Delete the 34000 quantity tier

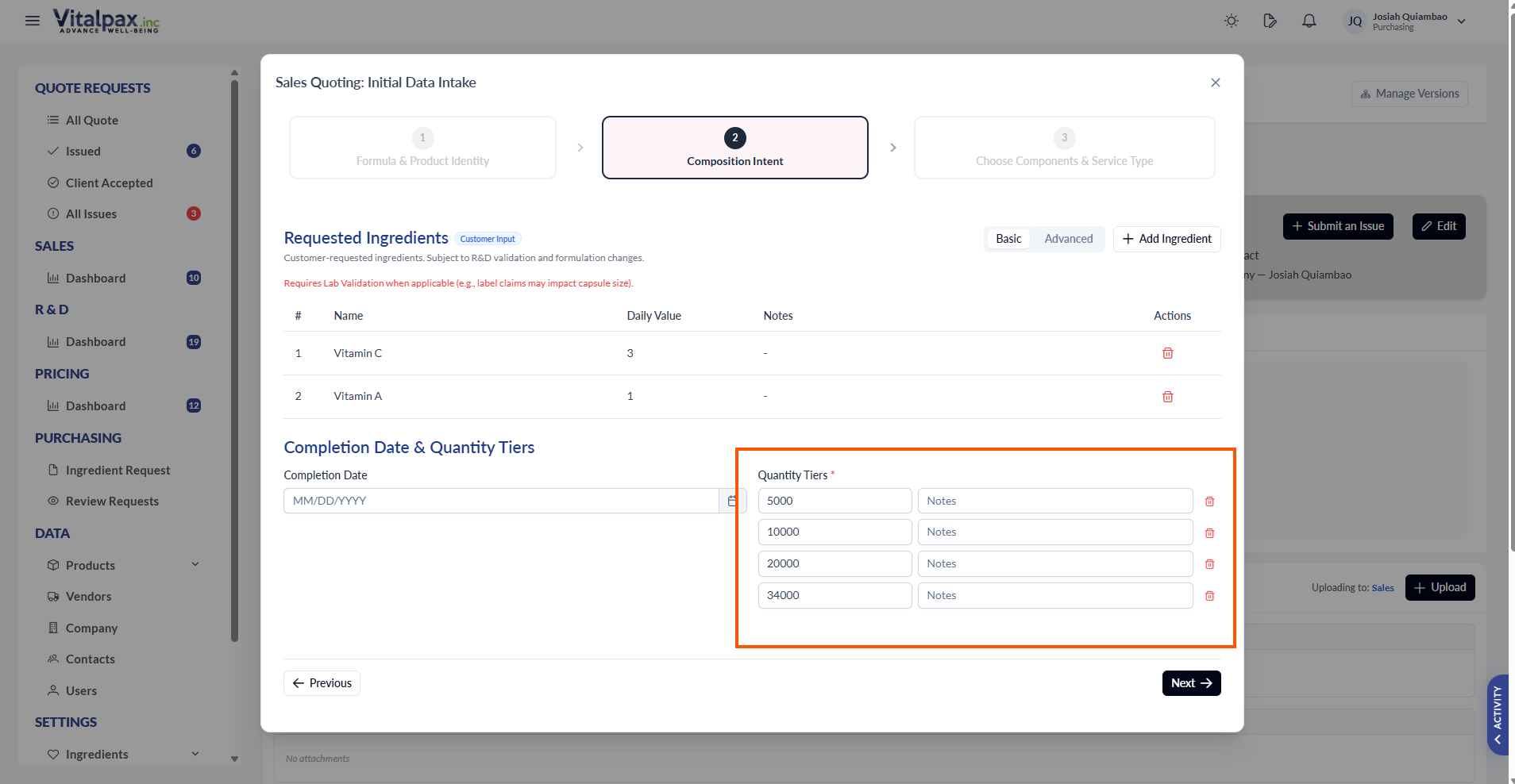click(1210, 596)
